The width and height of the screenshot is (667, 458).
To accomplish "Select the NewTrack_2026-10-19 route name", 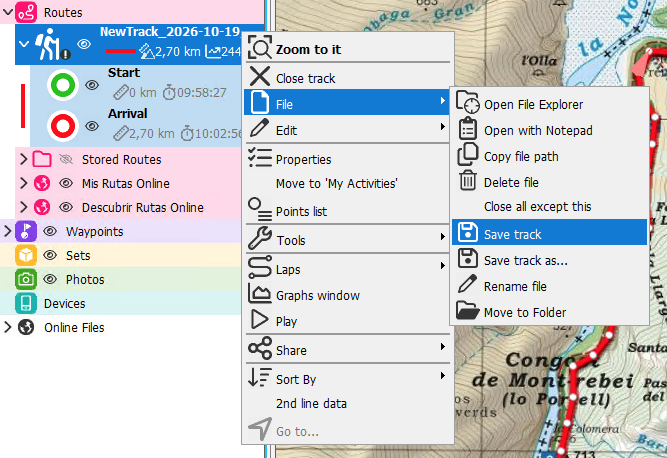I will (170, 32).
